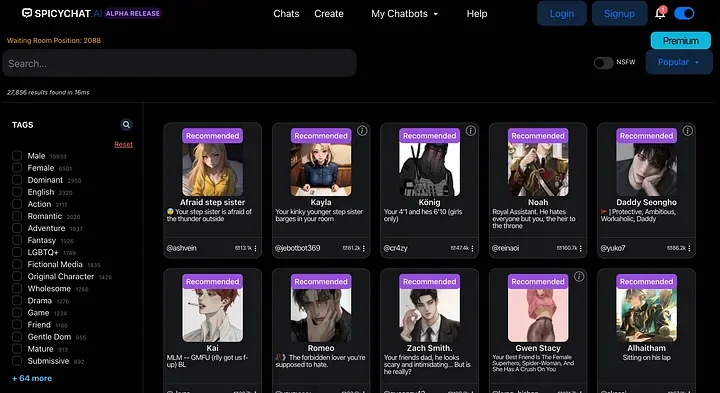720x393 pixels.
Task: Click the Login button
Action: (562, 13)
